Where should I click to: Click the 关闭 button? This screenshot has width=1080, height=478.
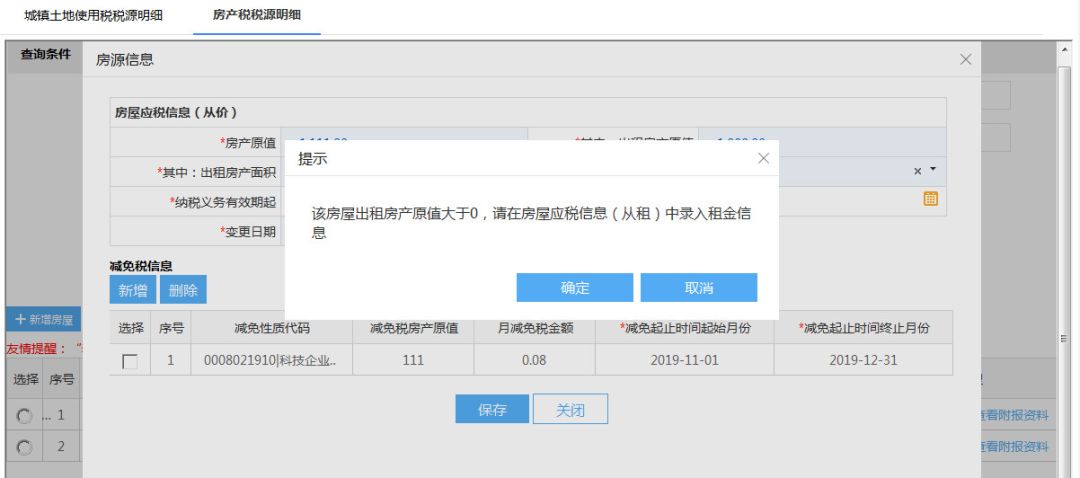[x=570, y=409]
